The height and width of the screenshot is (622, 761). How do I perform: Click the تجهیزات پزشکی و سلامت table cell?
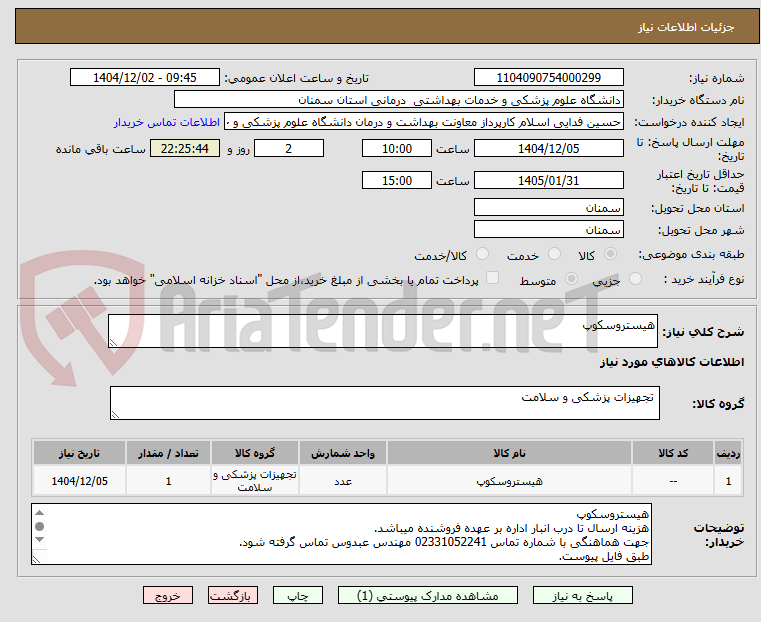[x=255, y=481]
